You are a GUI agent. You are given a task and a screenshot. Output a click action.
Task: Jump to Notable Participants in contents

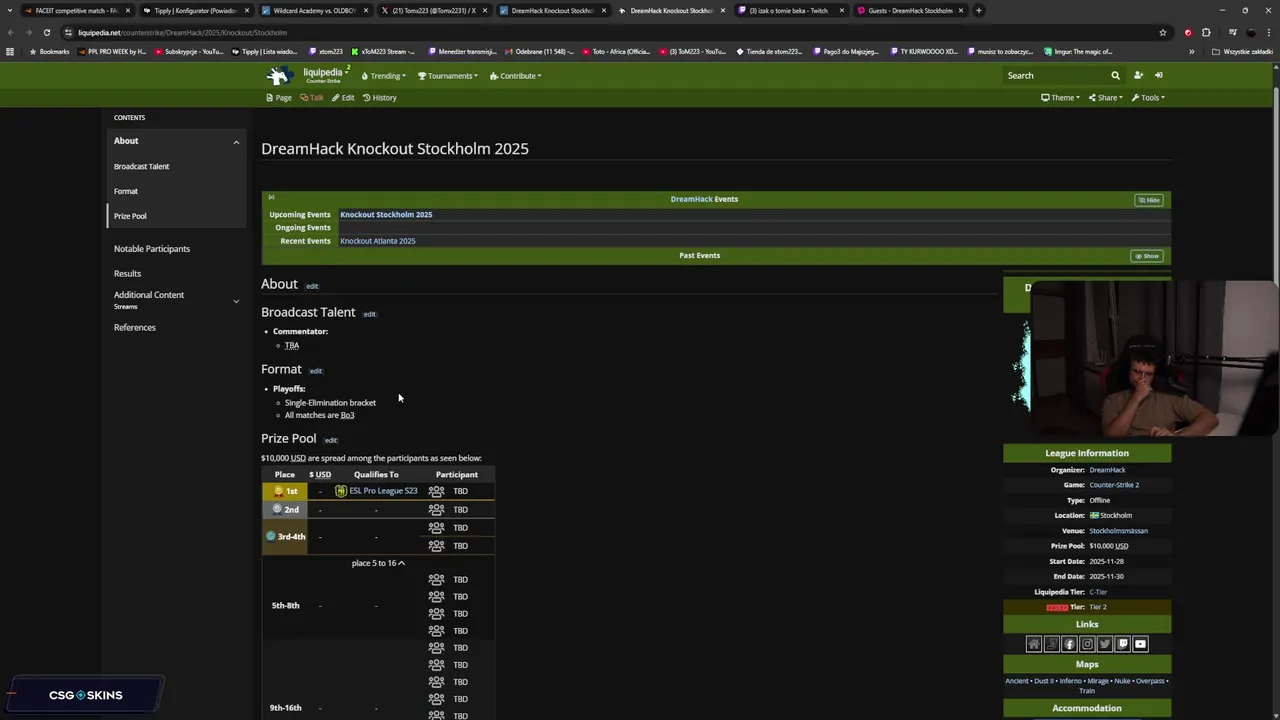[152, 249]
